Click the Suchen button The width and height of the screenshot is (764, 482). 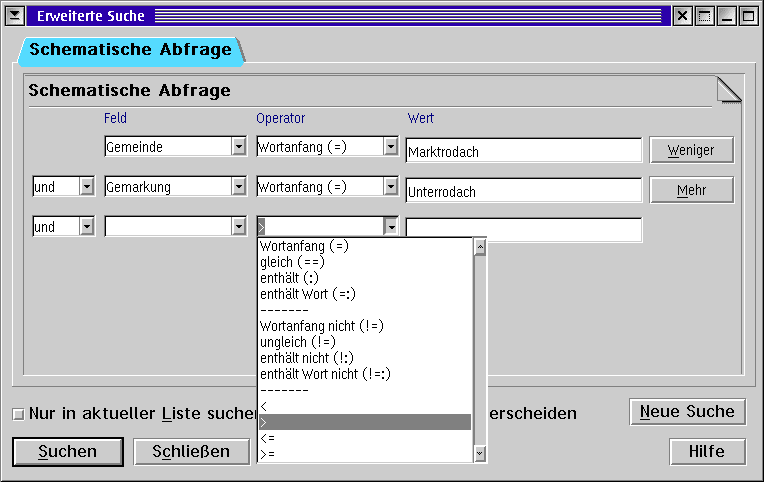(x=68, y=451)
